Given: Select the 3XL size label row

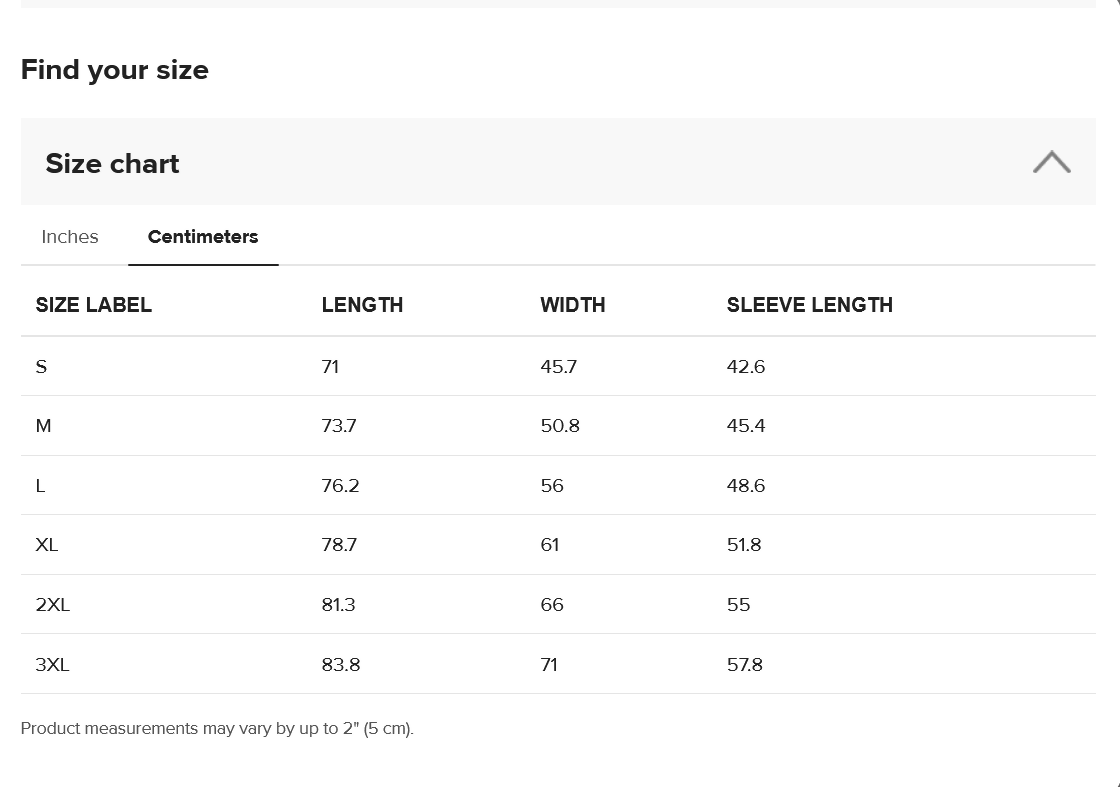Looking at the screenshot, I should point(53,665).
